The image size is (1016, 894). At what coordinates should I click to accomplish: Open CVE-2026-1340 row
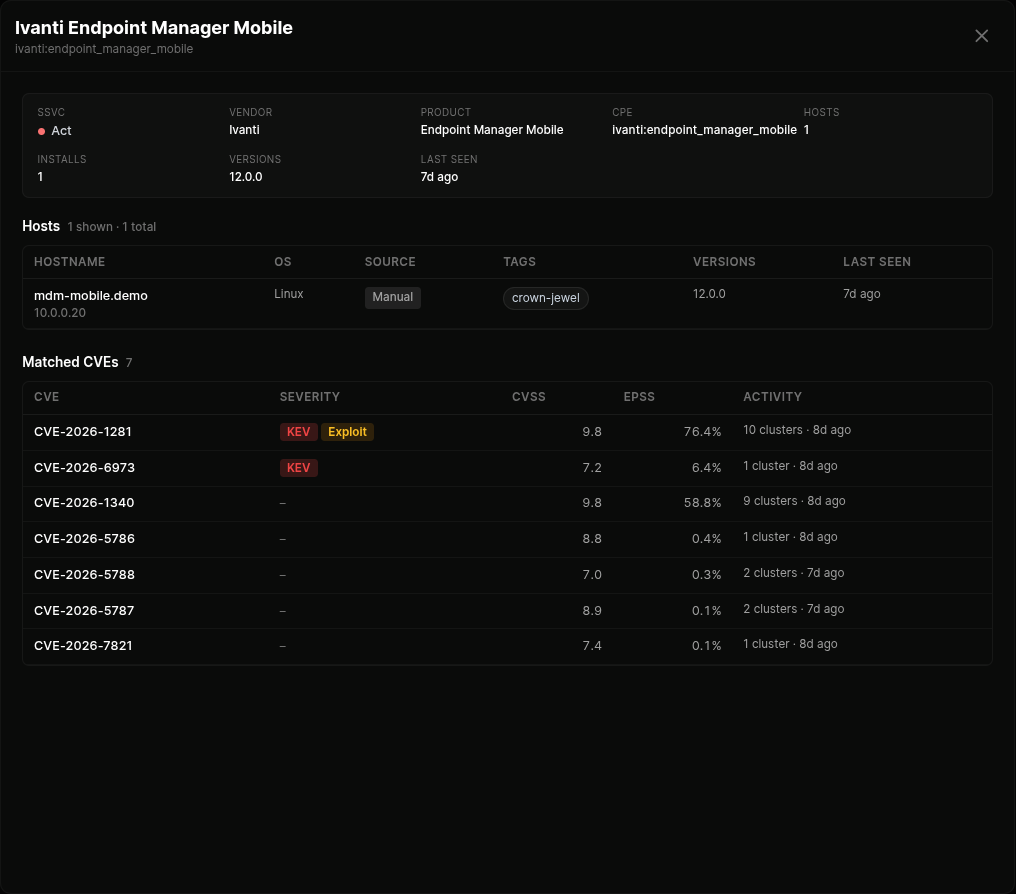tap(507, 503)
